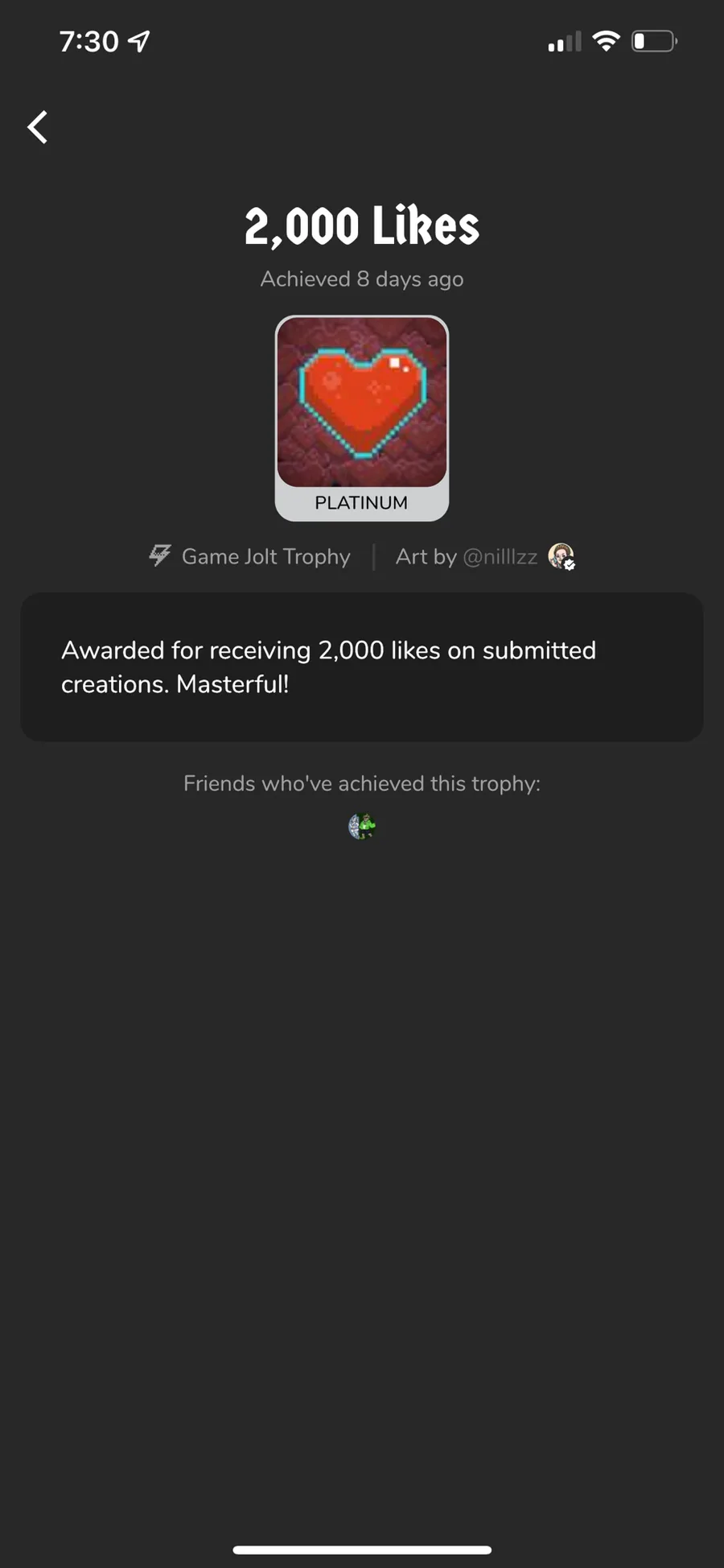Tap the Game Jolt lightning bolt icon

[x=160, y=555]
